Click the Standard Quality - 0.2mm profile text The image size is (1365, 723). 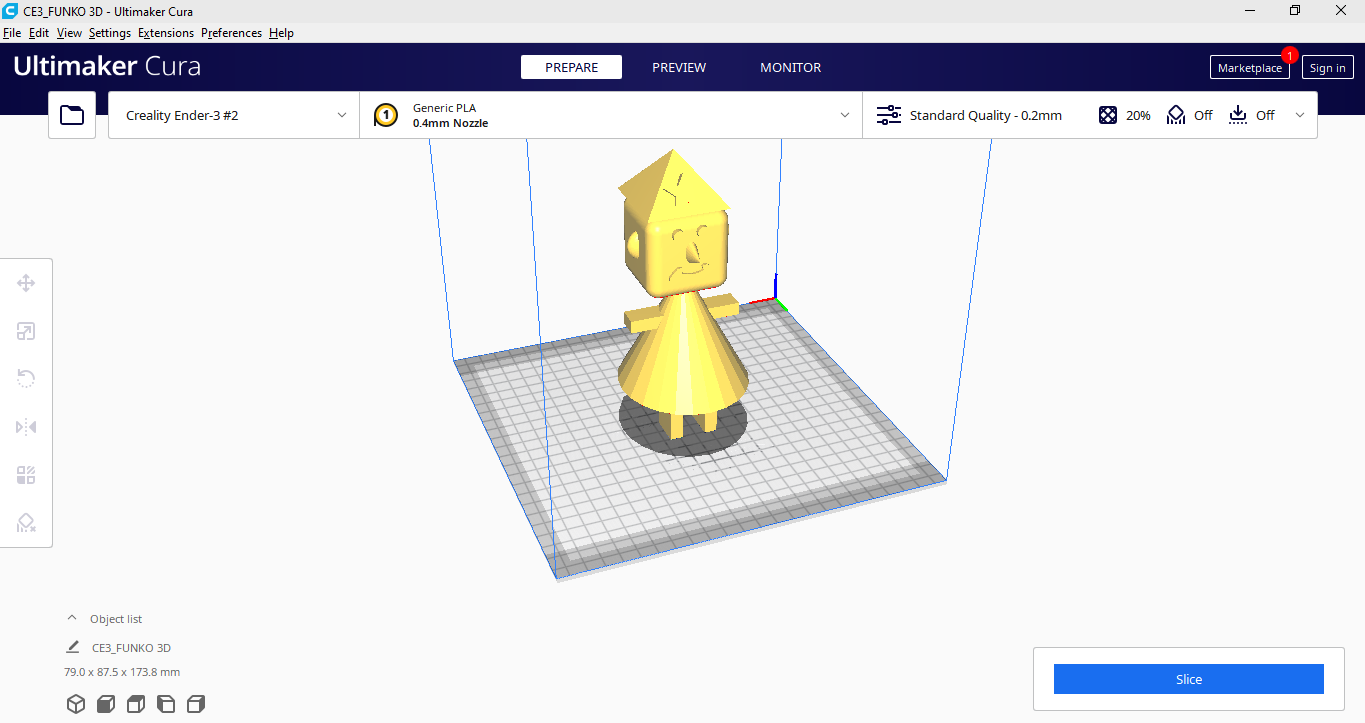[985, 115]
